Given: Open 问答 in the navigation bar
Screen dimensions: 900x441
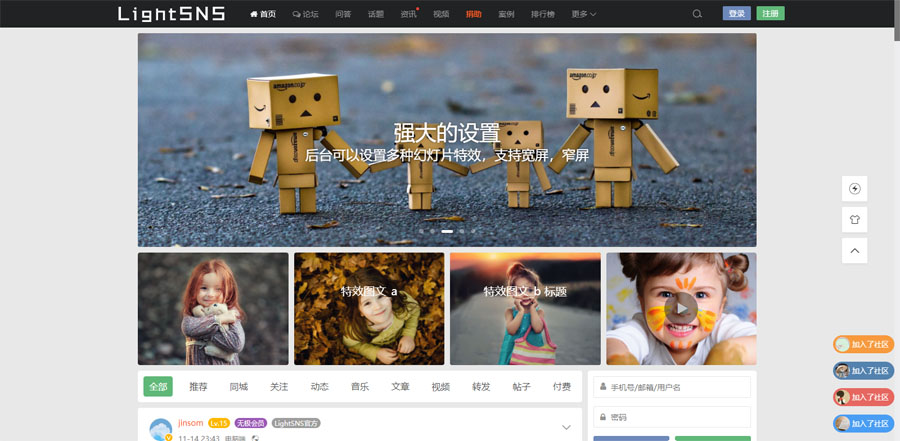Looking at the screenshot, I should point(343,14).
